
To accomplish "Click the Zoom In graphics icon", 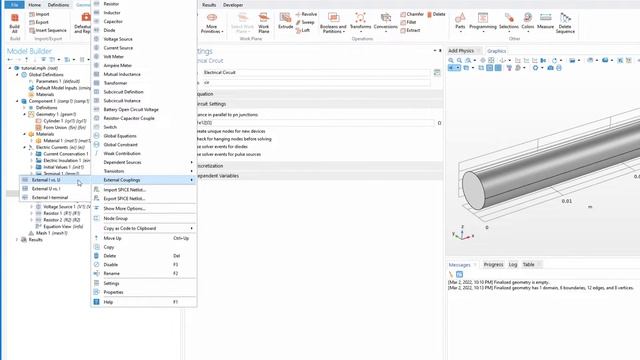I will (451, 60).
